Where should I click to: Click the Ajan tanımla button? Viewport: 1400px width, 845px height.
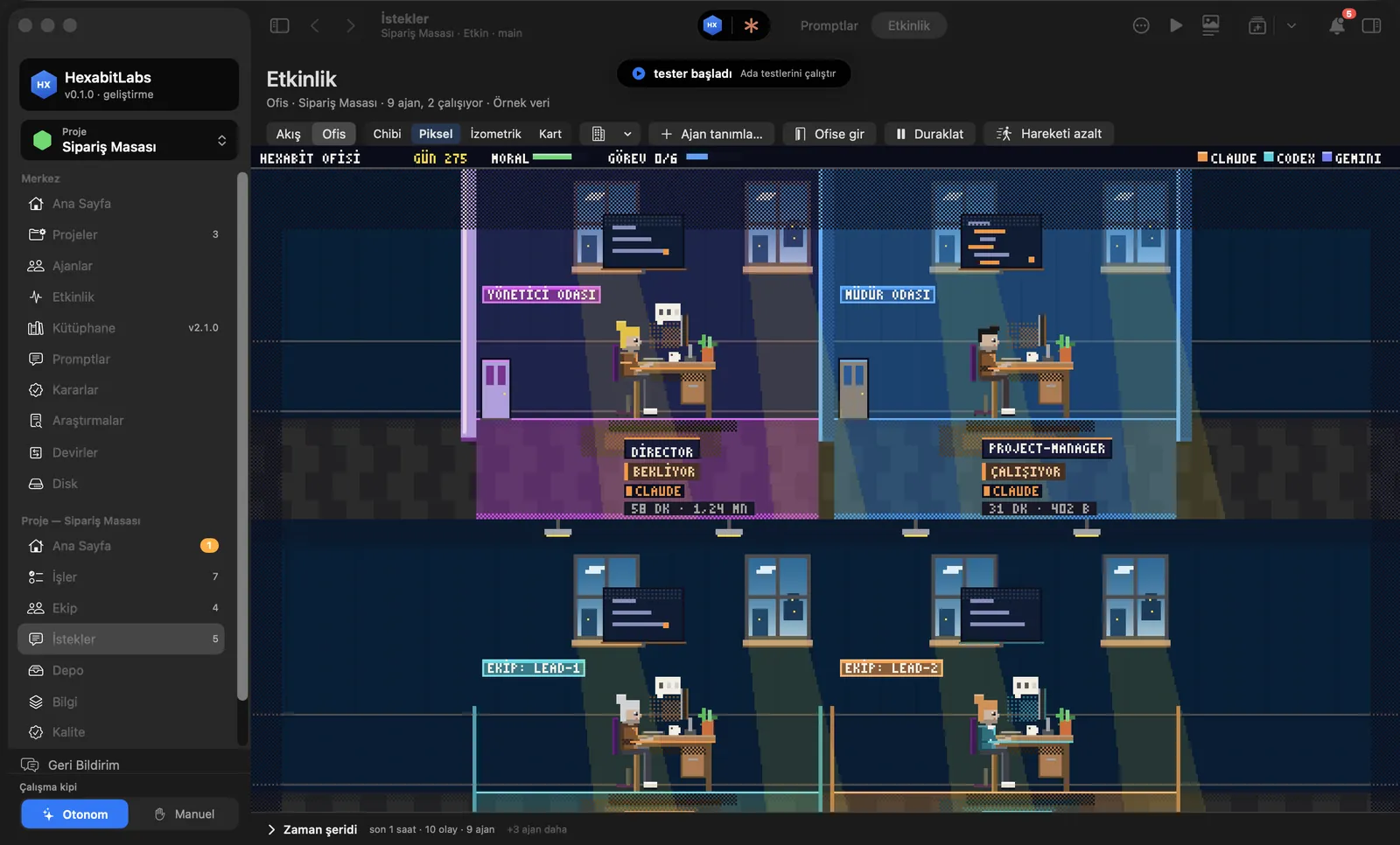(x=711, y=134)
